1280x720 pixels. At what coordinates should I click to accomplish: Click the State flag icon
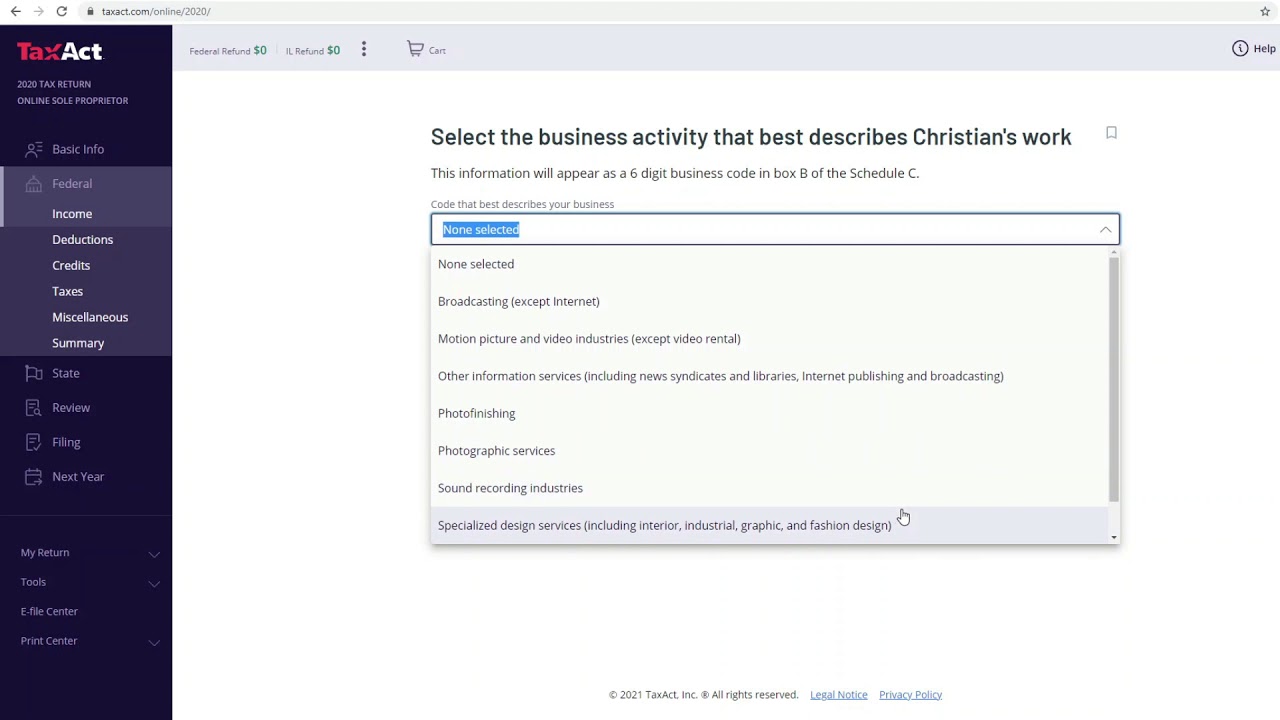34,373
